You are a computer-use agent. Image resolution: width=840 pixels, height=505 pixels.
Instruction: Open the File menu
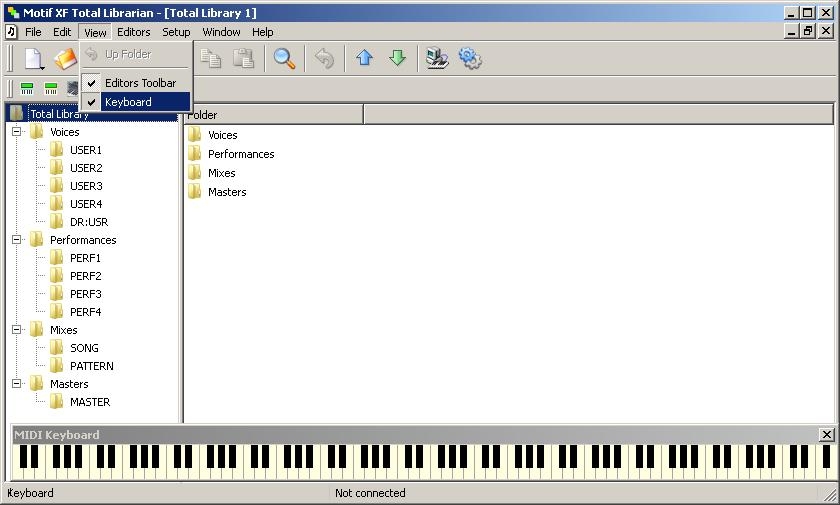click(33, 32)
